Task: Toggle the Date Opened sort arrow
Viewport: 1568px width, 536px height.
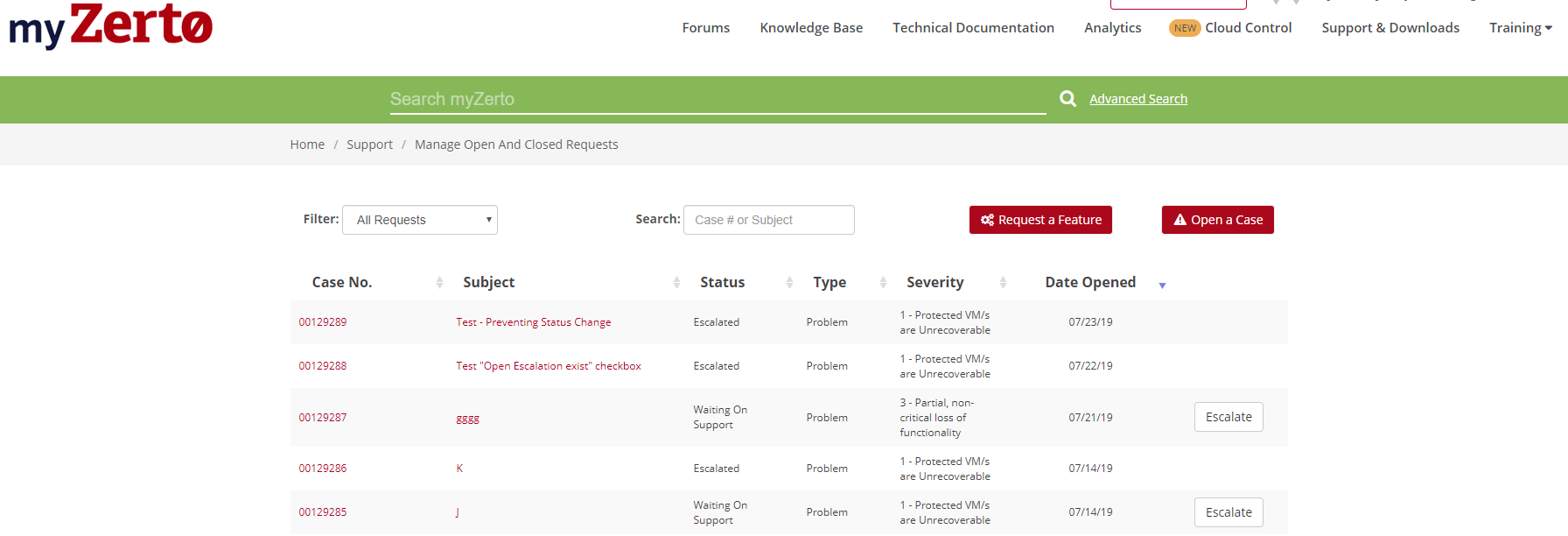Action: 1162,285
